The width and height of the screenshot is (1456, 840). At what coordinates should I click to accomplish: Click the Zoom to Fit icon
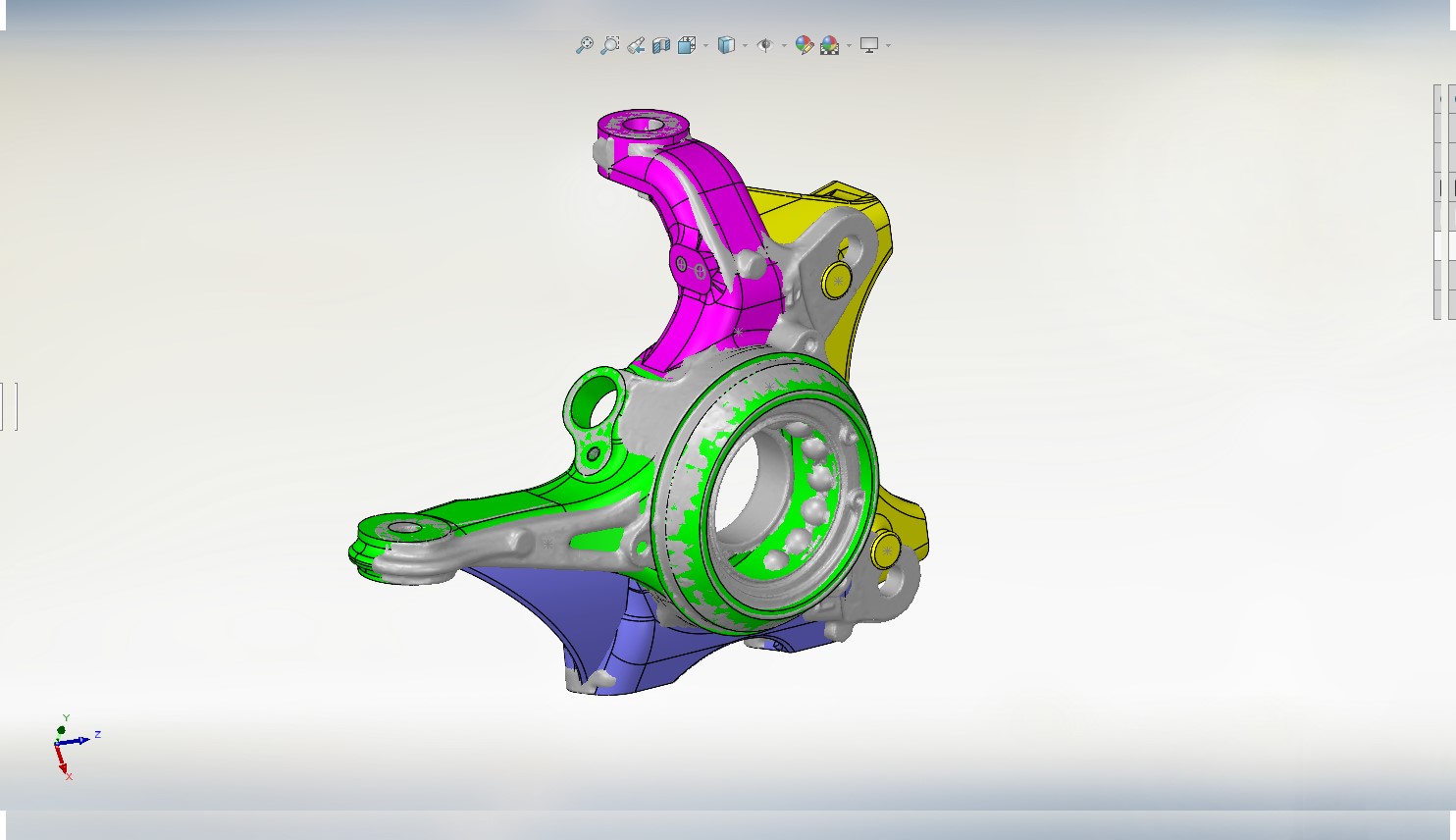coord(585,45)
